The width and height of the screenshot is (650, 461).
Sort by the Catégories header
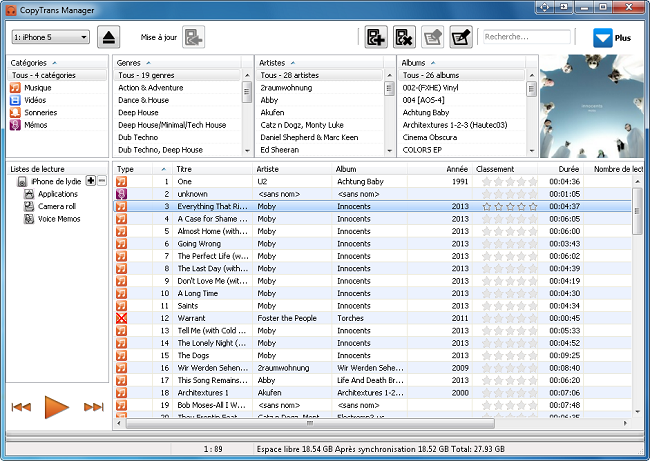57,63
